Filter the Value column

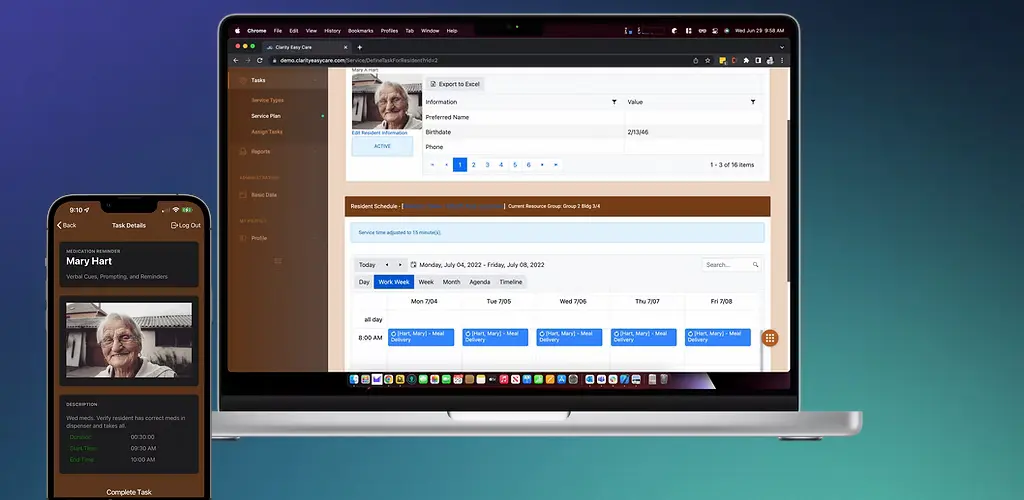click(x=753, y=102)
